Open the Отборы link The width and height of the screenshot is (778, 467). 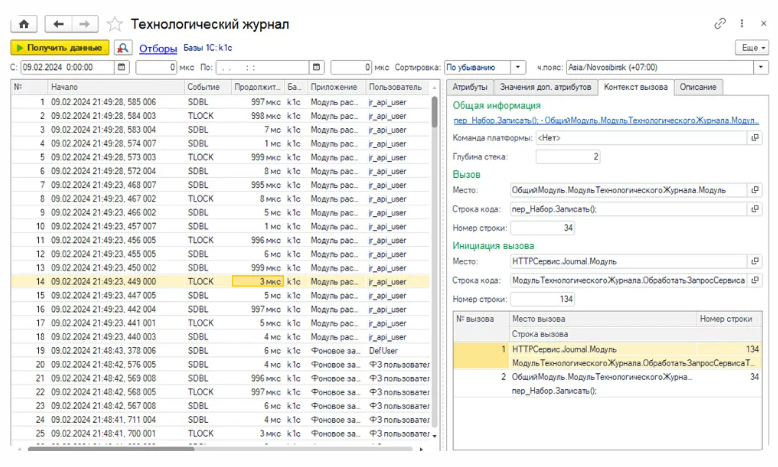point(158,48)
